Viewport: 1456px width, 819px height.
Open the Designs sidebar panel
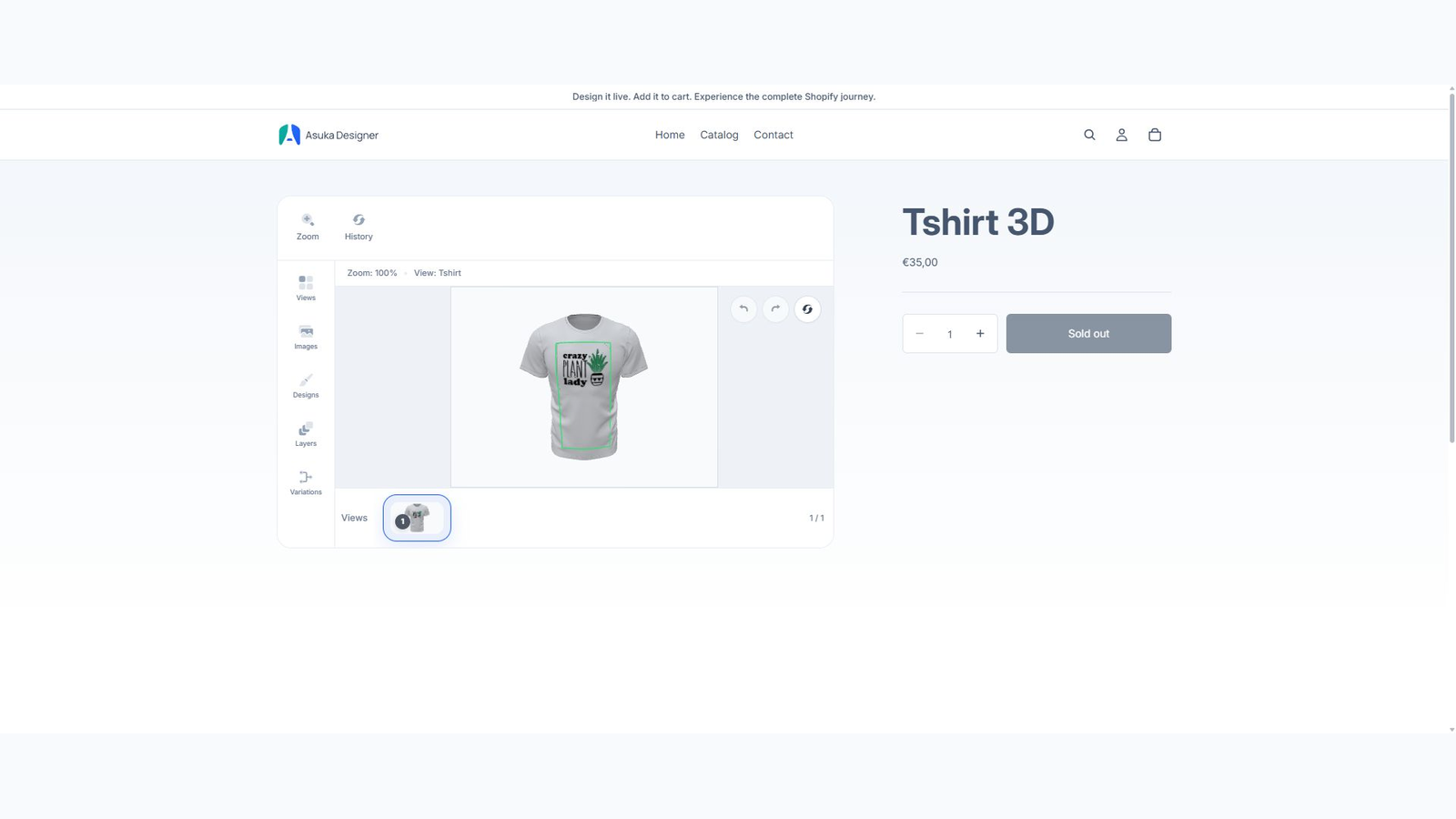click(x=306, y=385)
